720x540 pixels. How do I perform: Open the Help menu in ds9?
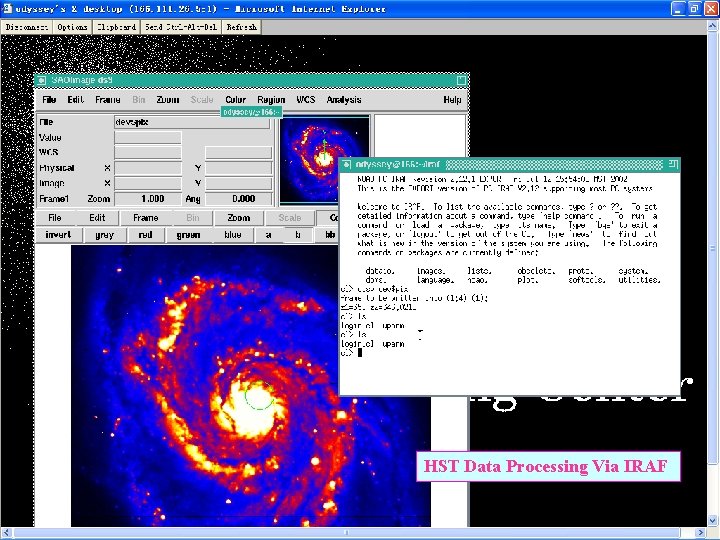tap(452, 100)
